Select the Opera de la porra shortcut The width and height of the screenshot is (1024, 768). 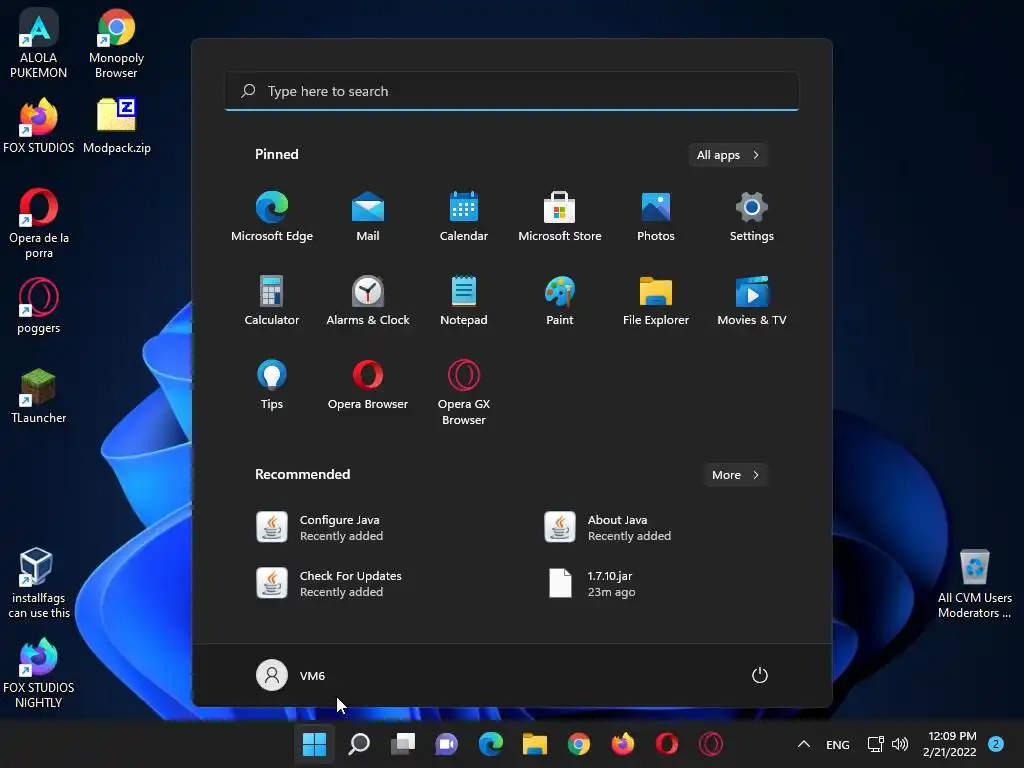39,223
